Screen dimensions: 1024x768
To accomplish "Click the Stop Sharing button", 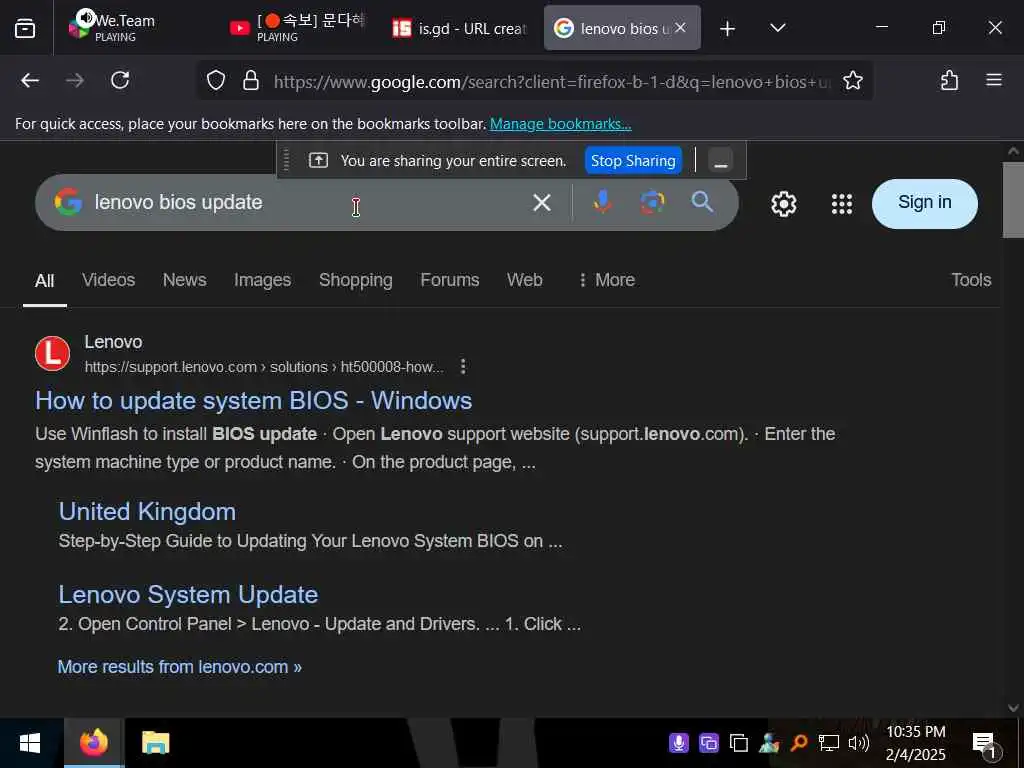I will pos(633,161).
